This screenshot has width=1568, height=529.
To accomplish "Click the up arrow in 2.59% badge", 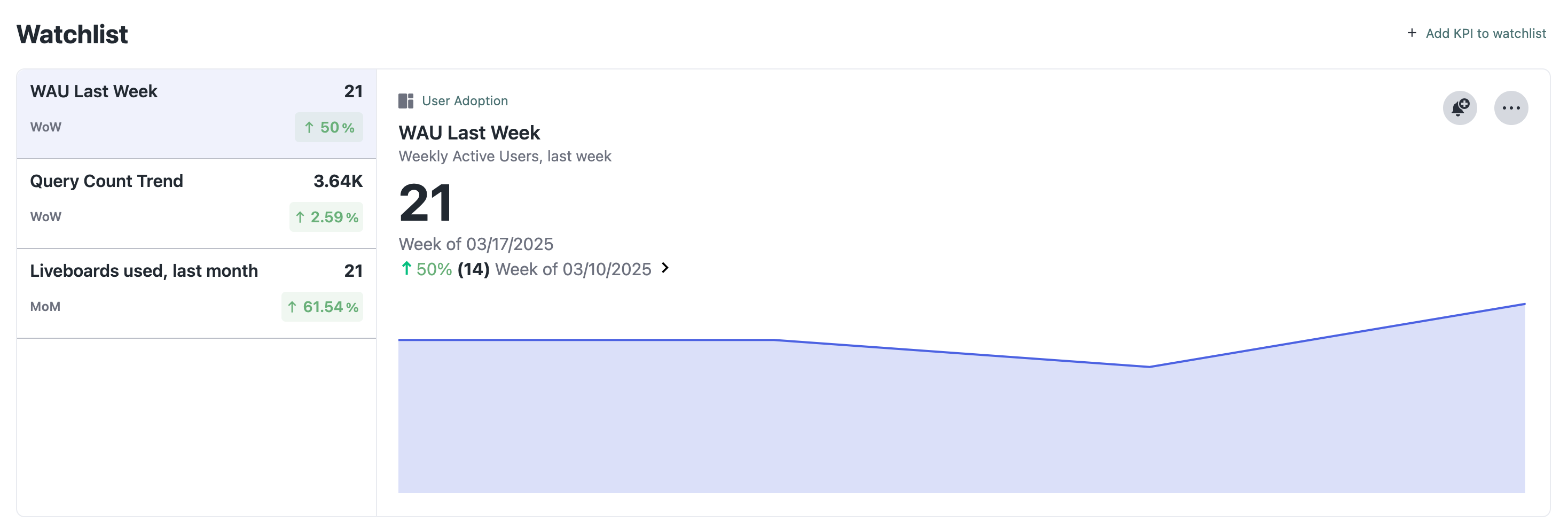I will click(300, 217).
